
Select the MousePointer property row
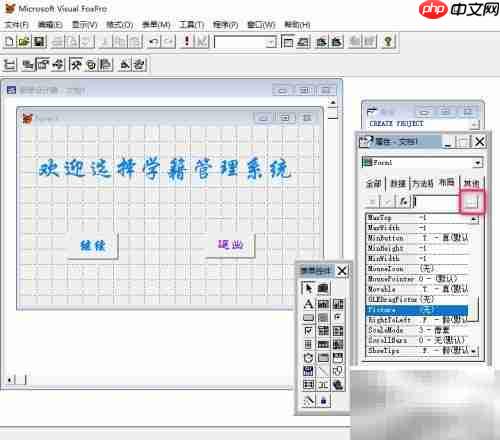click(417, 279)
